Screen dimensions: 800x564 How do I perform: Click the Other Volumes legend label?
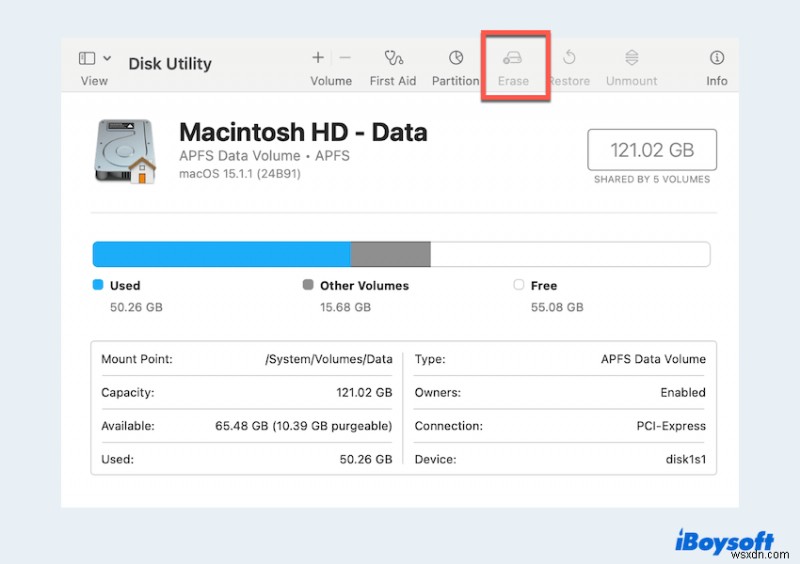click(x=364, y=286)
